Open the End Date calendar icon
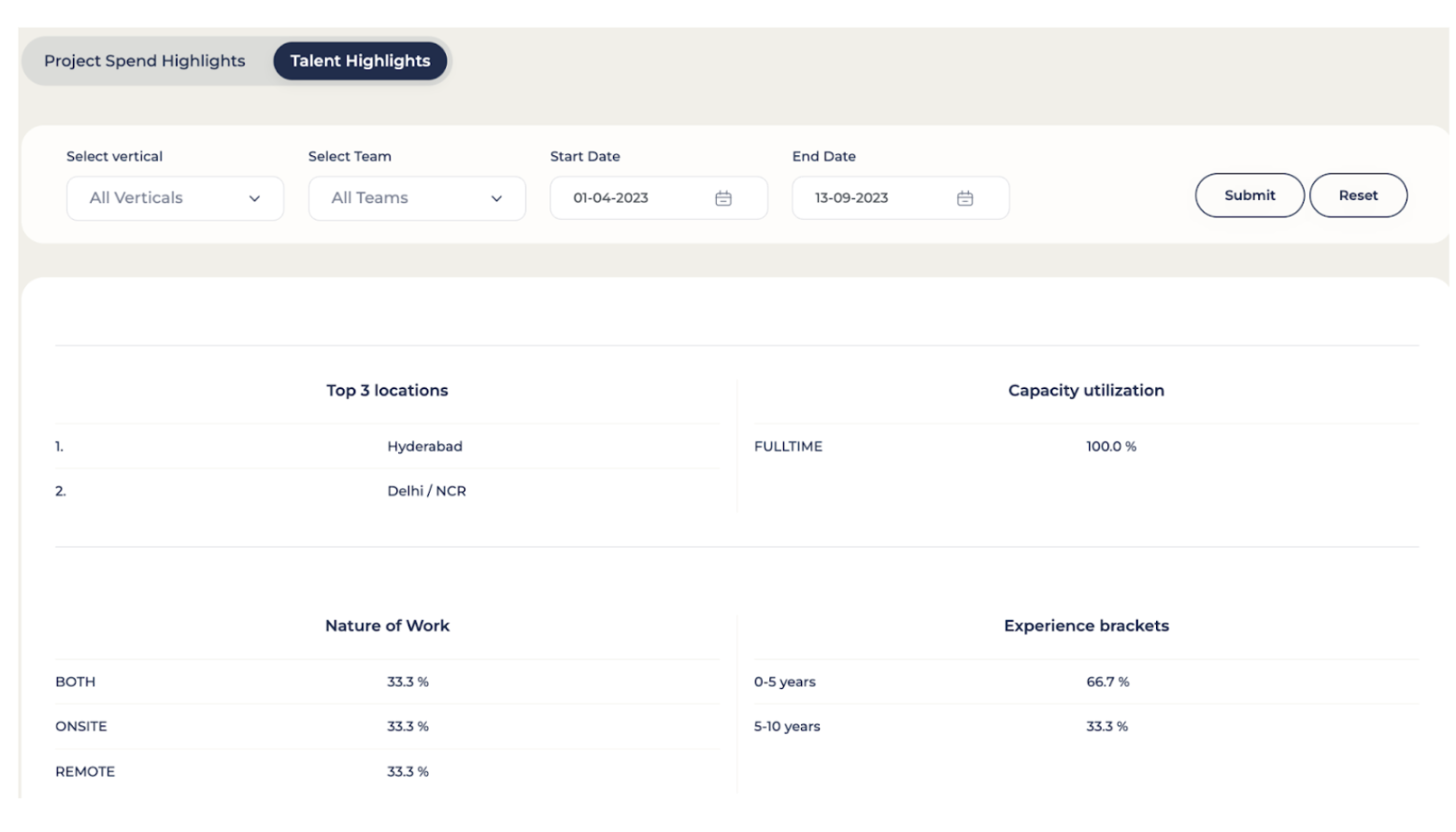Image resolution: width=1456 pixels, height=832 pixels. 965,198
